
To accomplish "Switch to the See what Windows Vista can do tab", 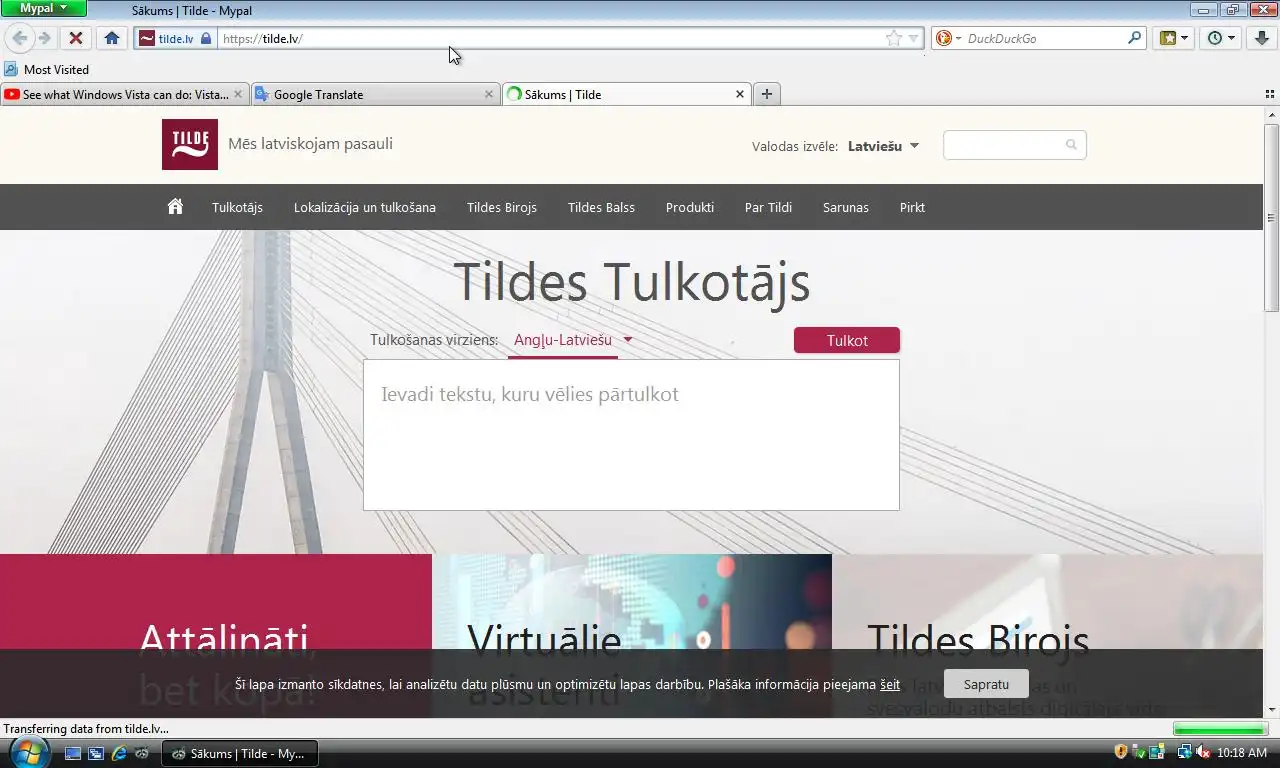I will pos(124,94).
